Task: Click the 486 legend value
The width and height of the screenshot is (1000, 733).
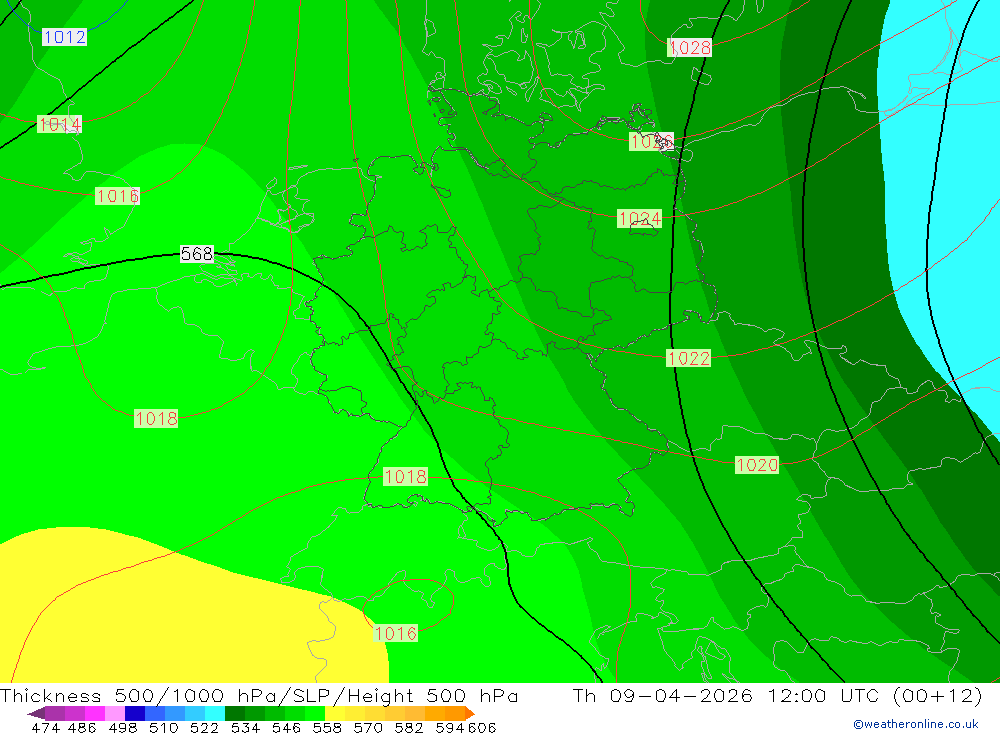Action: (x=82, y=727)
